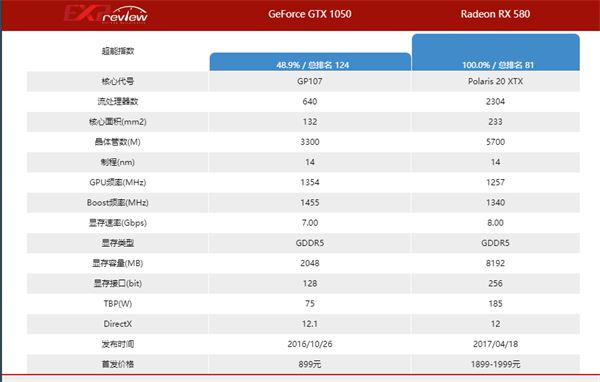Click the 185 TBP value
The image size is (600, 382).
(x=496, y=304)
